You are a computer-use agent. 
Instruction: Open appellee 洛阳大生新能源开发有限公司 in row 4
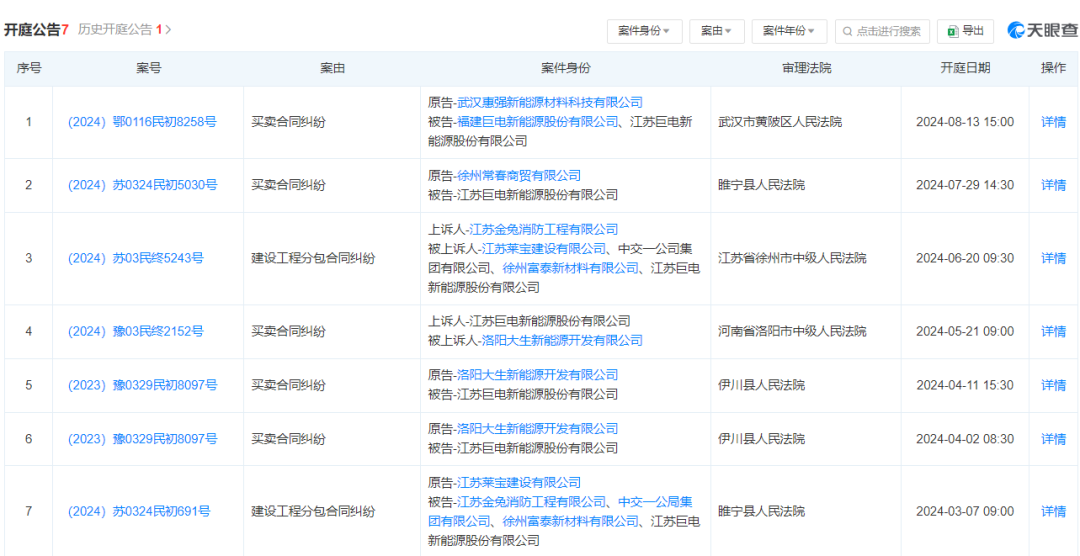pyautogui.click(x=562, y=340)
